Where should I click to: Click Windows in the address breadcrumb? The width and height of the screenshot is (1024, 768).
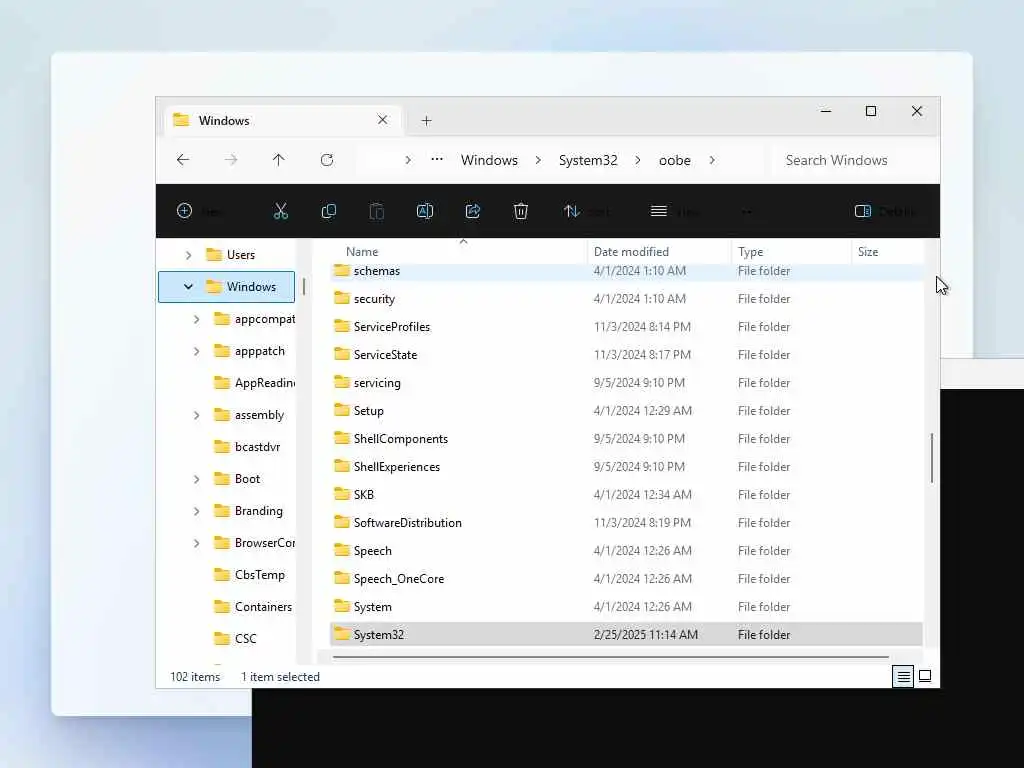pyautogui.click(x=489, y=160)
